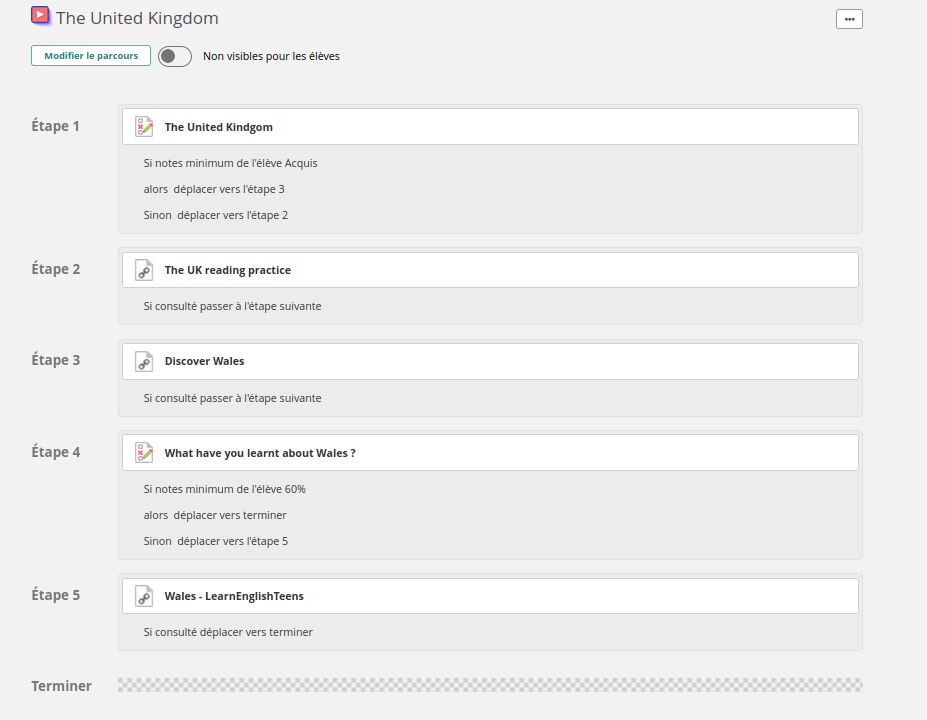
Task: Click the parcours icon beside The United Kingdom title
Action: point(40,15)
